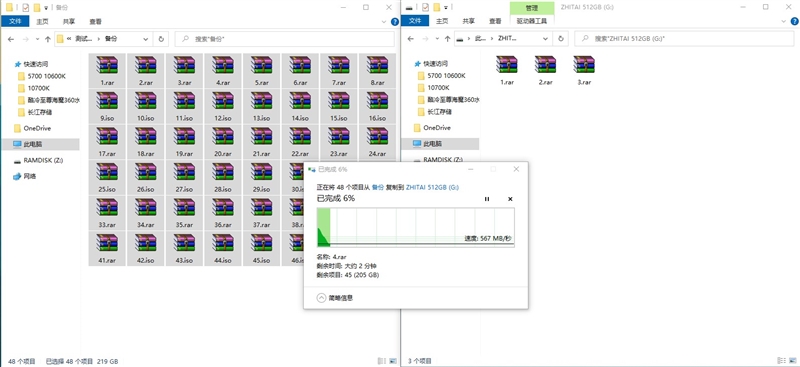Open address bar history dropdown in 备份 window
Viewport: 800px width, 367px height.
pyautogui.click(x=145, y=39)
